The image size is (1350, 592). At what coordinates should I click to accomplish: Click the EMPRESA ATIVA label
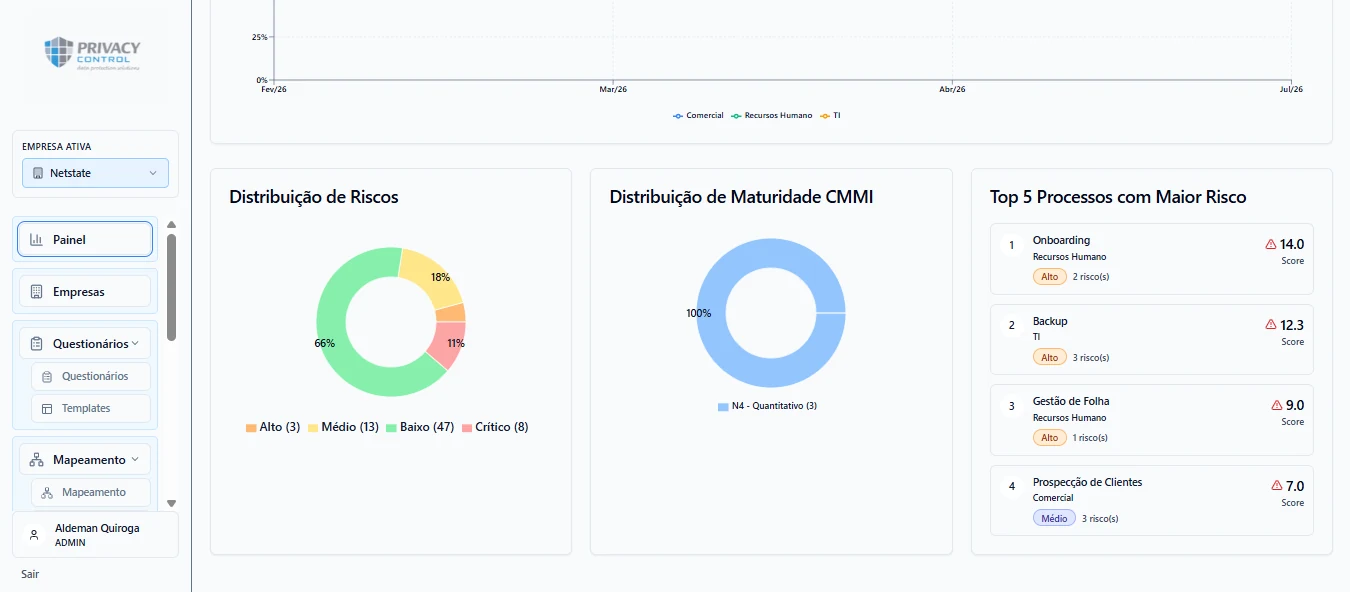[x=56, y=147]
